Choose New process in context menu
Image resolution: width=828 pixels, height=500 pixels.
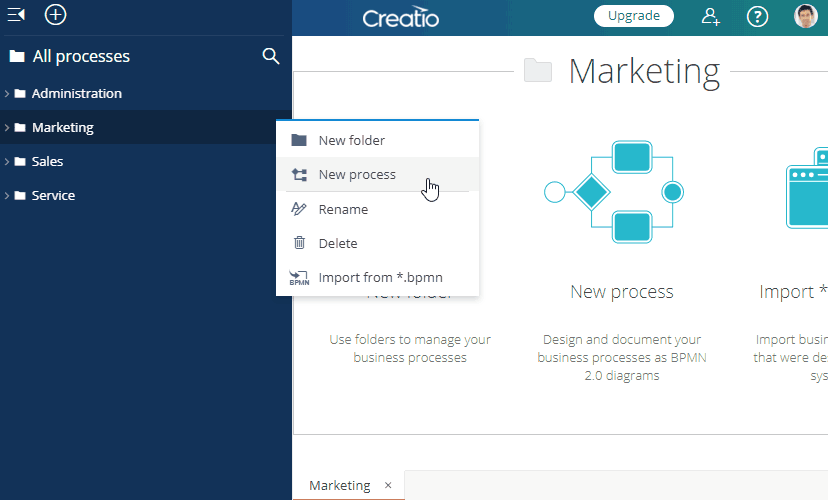click(378, 174)
